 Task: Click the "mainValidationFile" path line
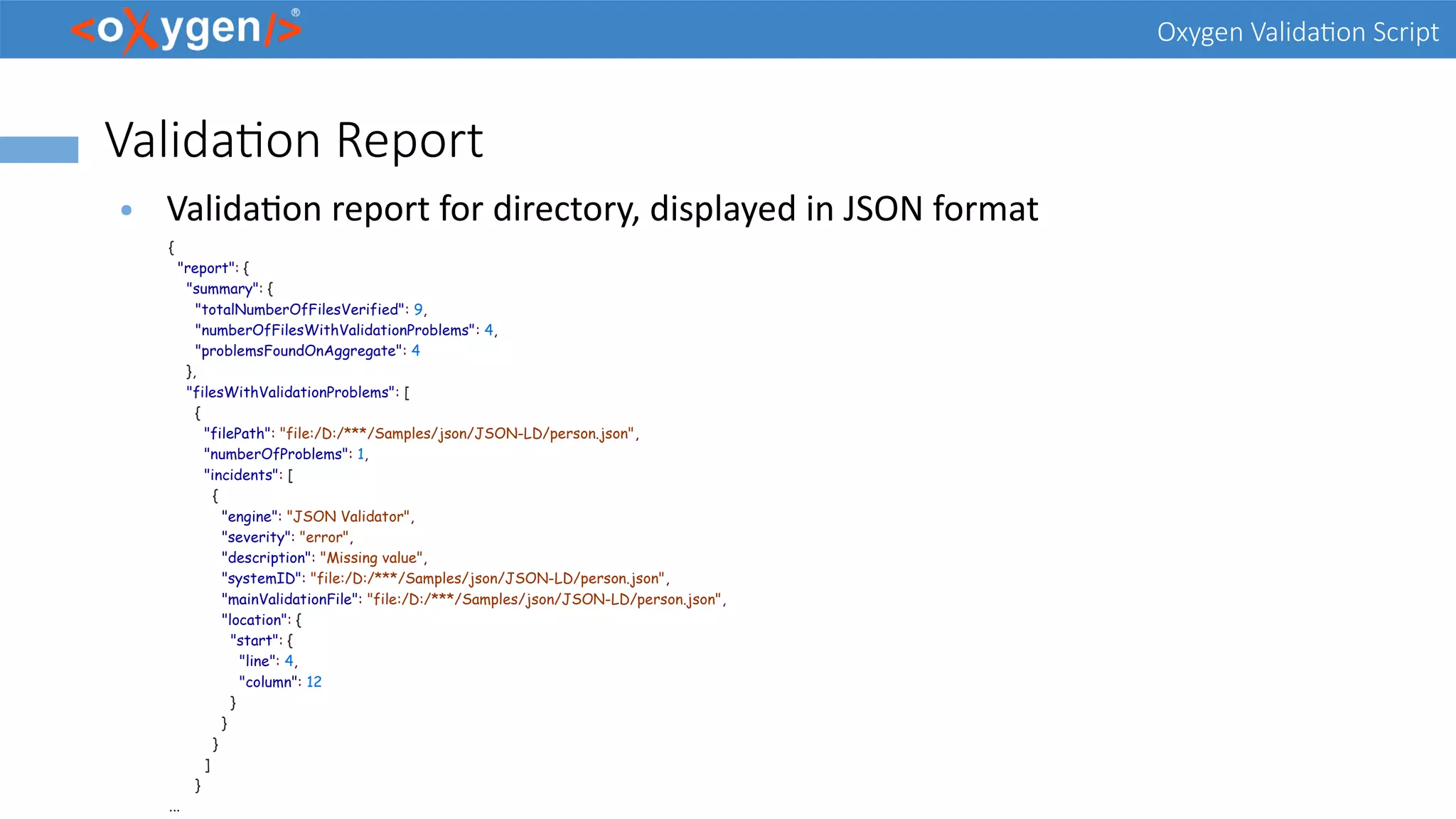click(473, 599)
